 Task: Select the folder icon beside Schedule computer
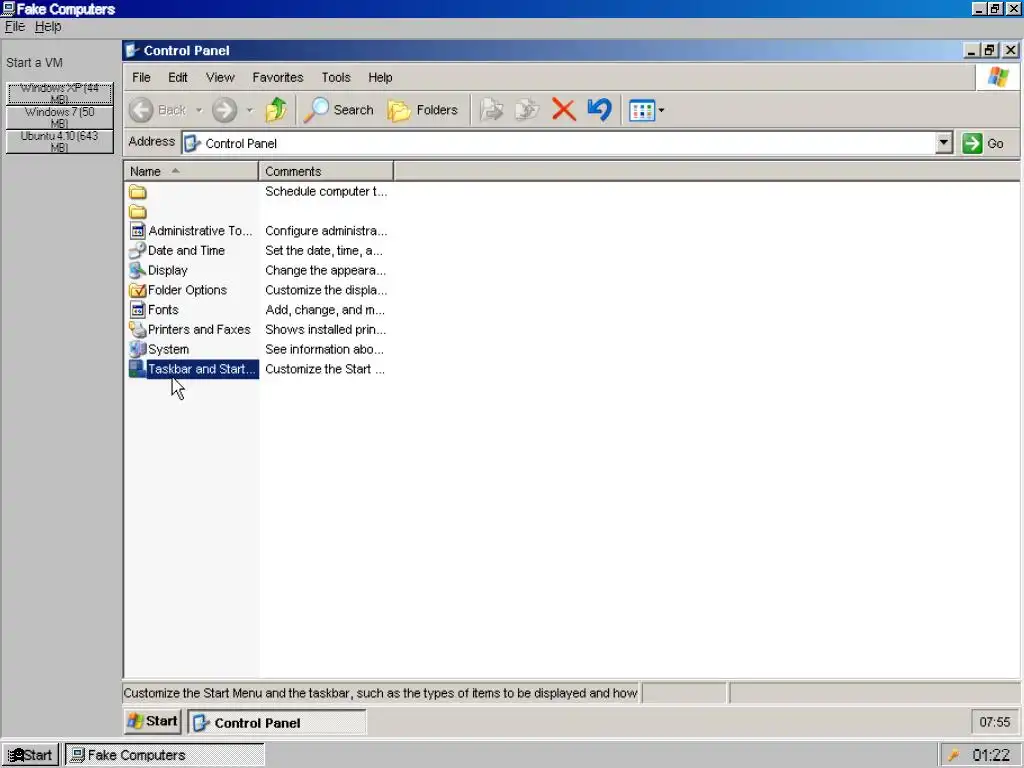tap(138, 192)
